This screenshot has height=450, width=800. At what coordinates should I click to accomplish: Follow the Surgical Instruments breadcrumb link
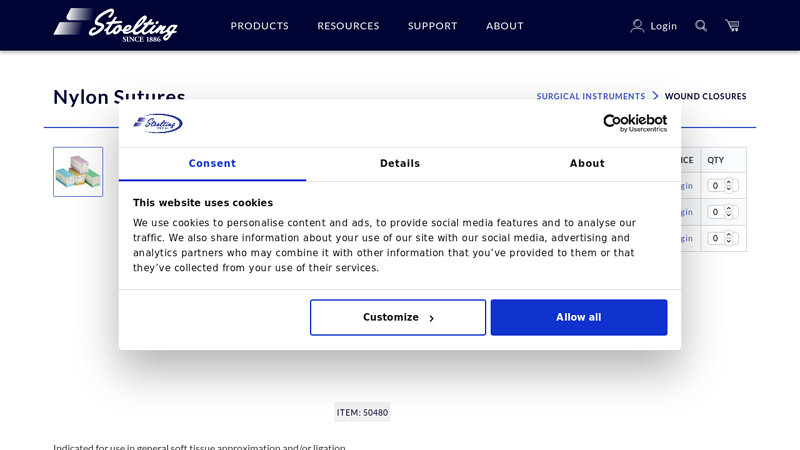click(x=590, y=97)
